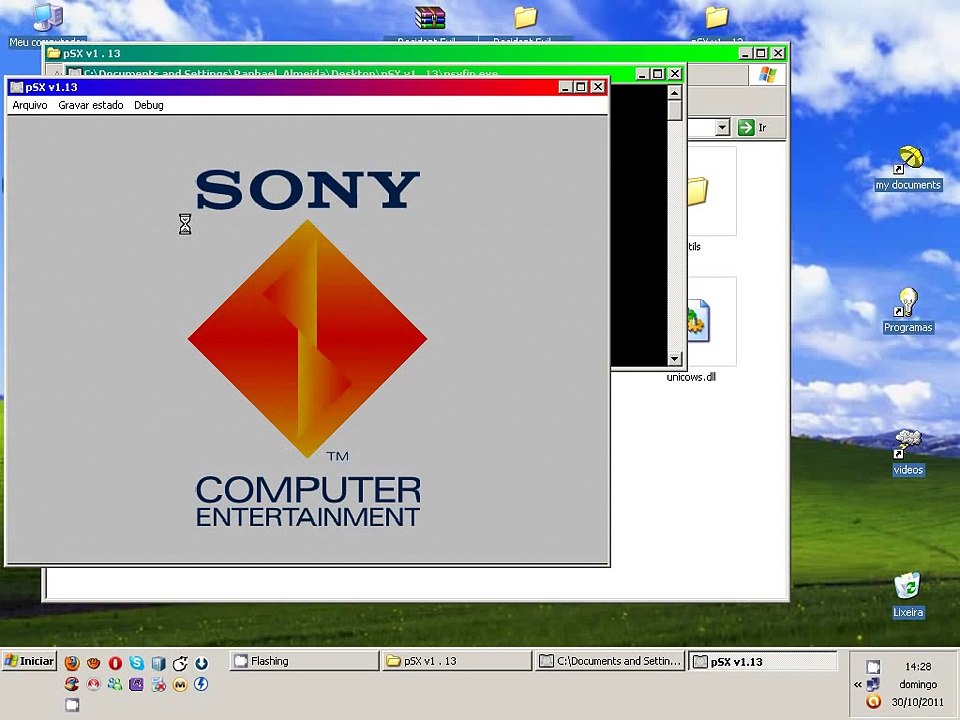Screen dimensions: 960x720
Task: Open the Gravar estado menu
Action: click(x=91, y=105)
